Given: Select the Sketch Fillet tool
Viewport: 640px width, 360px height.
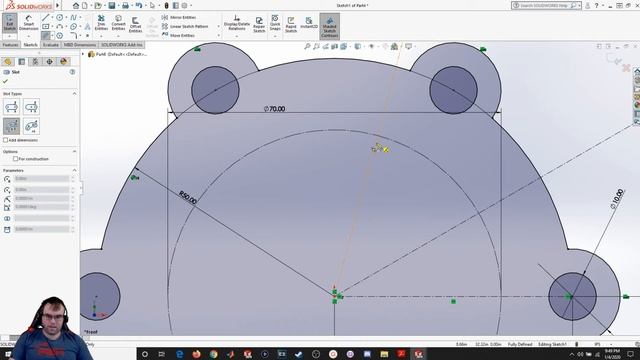Looking at the screenshot, I should (x=73, y=36).
